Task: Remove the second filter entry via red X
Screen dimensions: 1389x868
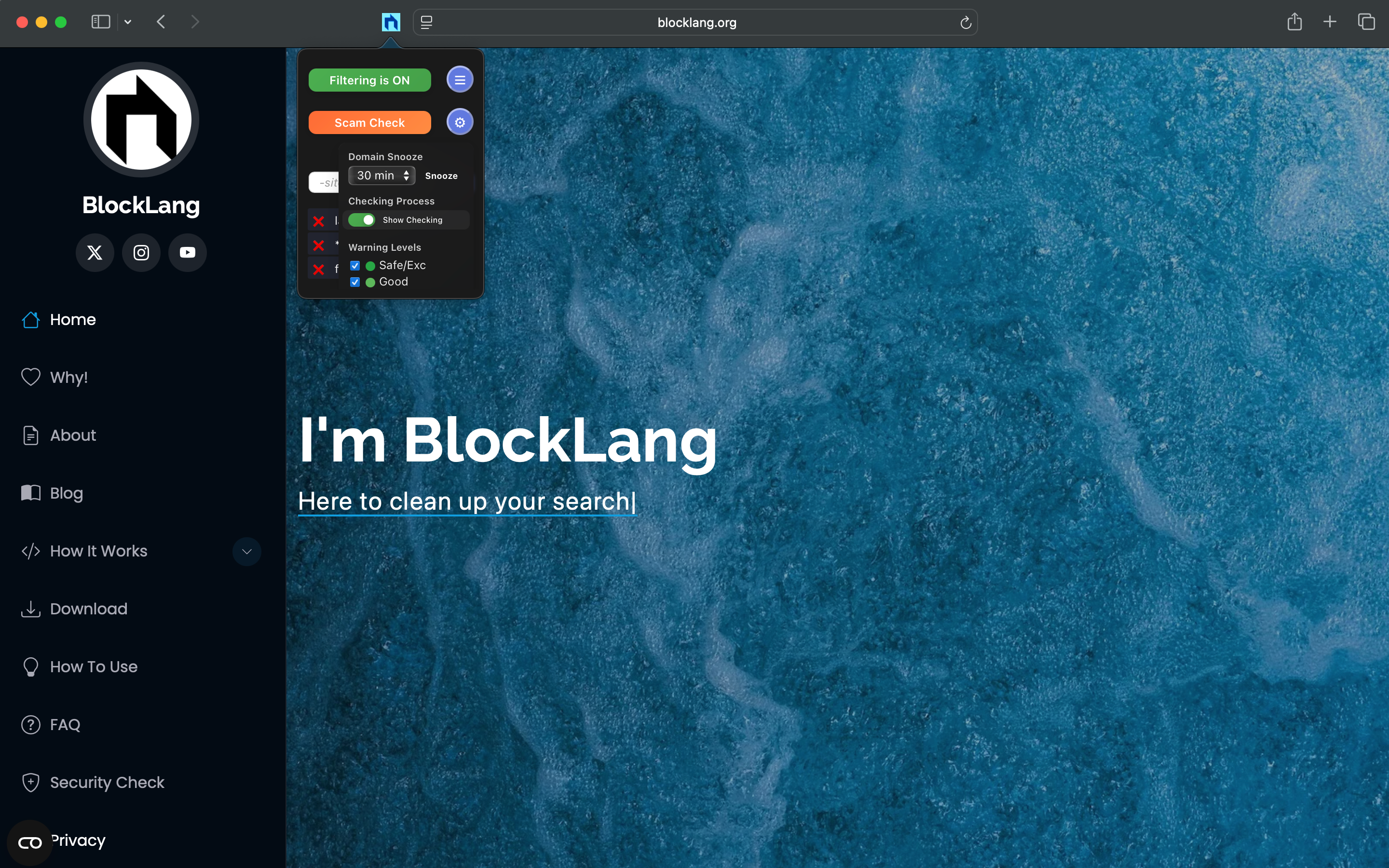Action: click(318, 246)
